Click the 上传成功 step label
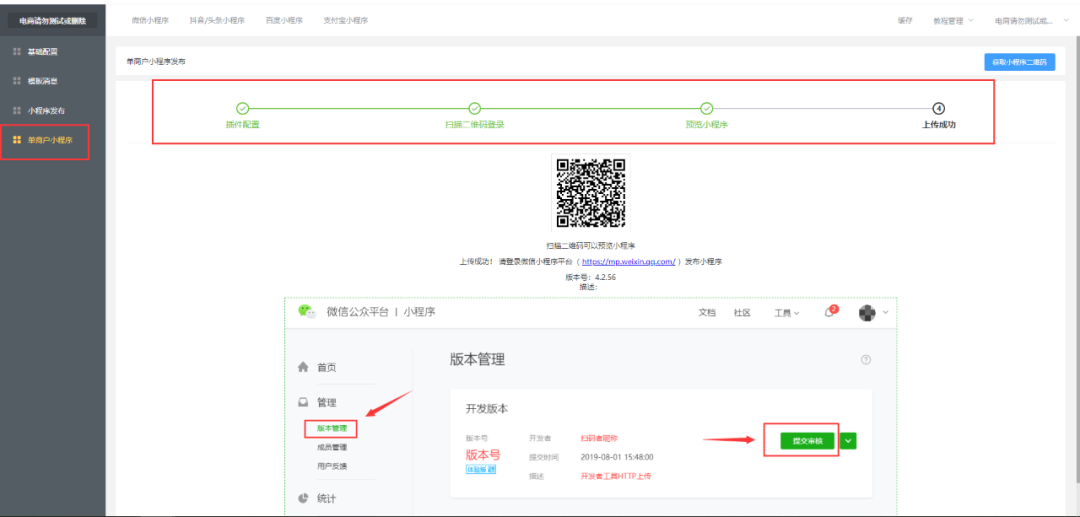1080x517 pixels. [x=939, y=125]
